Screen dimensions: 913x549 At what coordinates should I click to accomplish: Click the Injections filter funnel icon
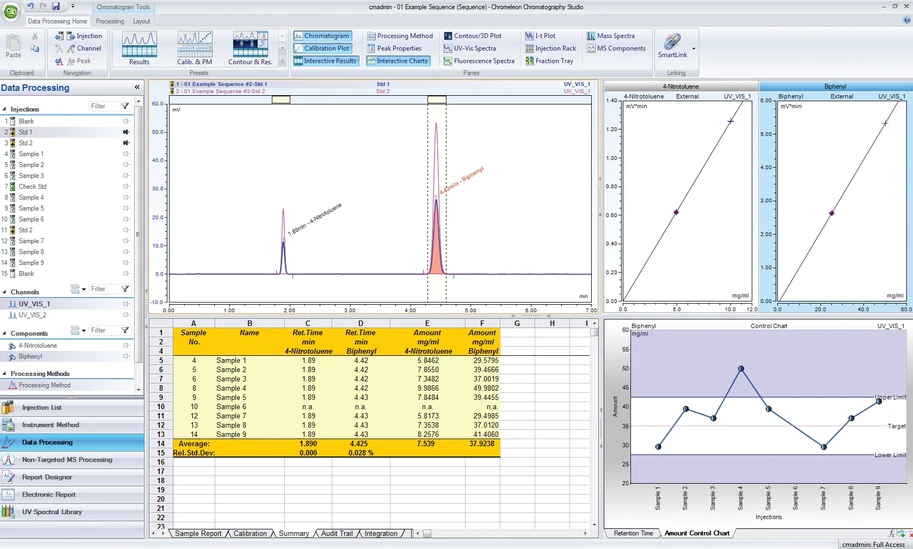pos(125,106)
